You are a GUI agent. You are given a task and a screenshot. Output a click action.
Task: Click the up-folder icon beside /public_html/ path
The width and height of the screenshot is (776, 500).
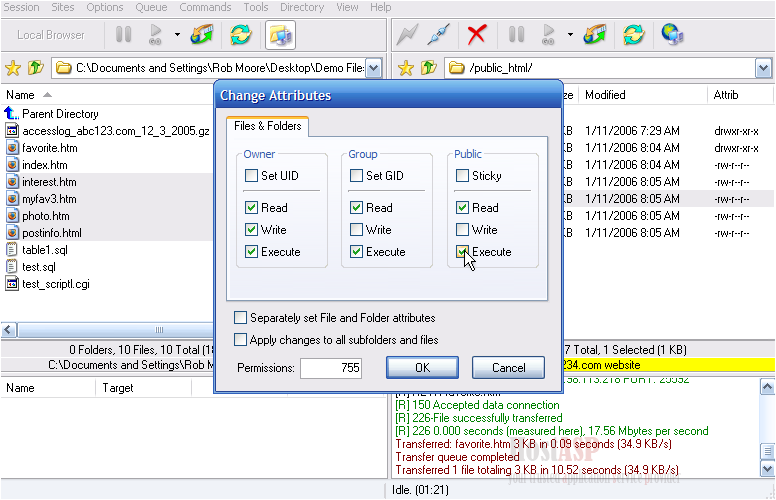pos(428,68)
